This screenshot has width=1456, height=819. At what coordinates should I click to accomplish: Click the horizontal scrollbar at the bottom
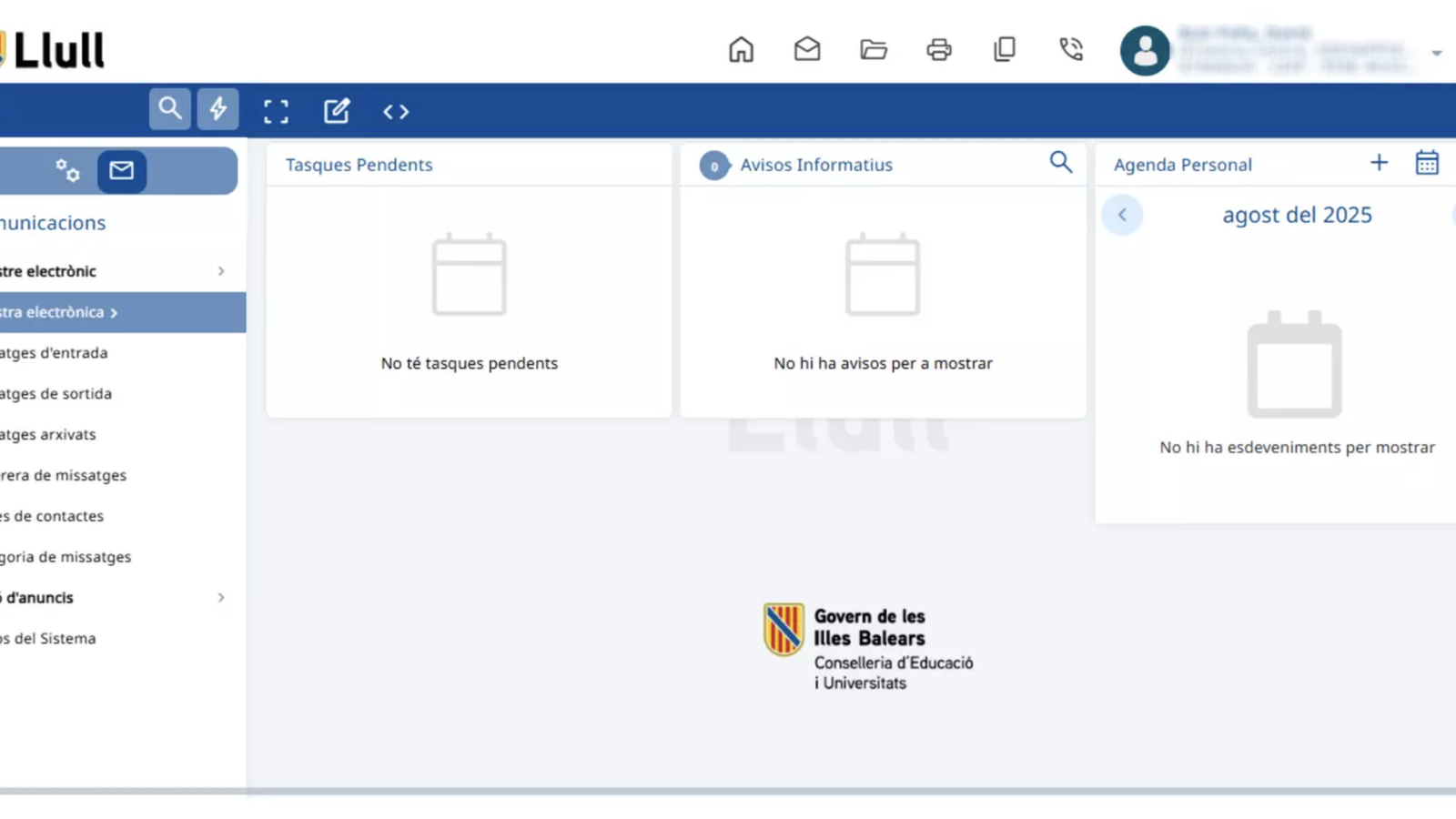click(728, 791)
